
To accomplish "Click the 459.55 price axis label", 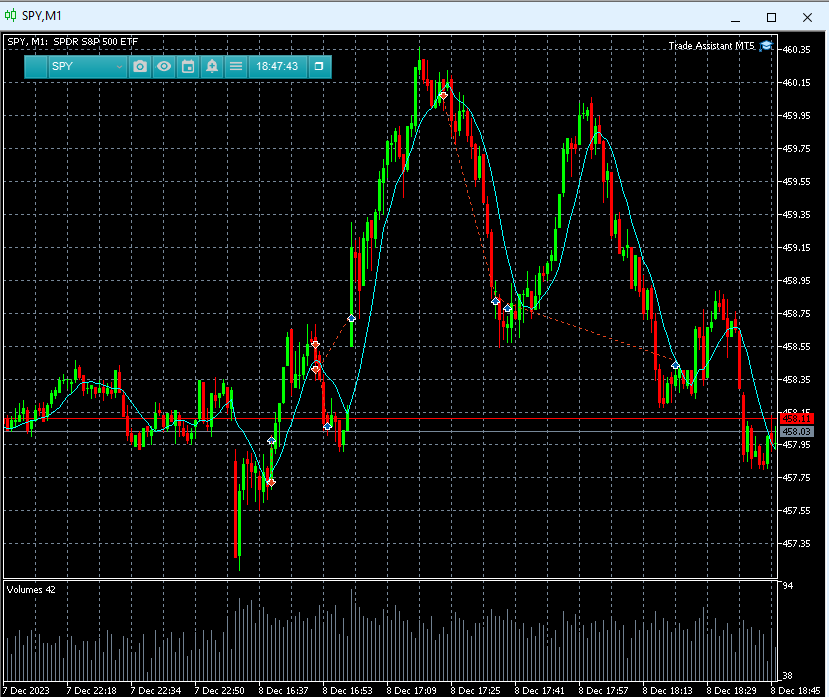I will click(796, 182).
